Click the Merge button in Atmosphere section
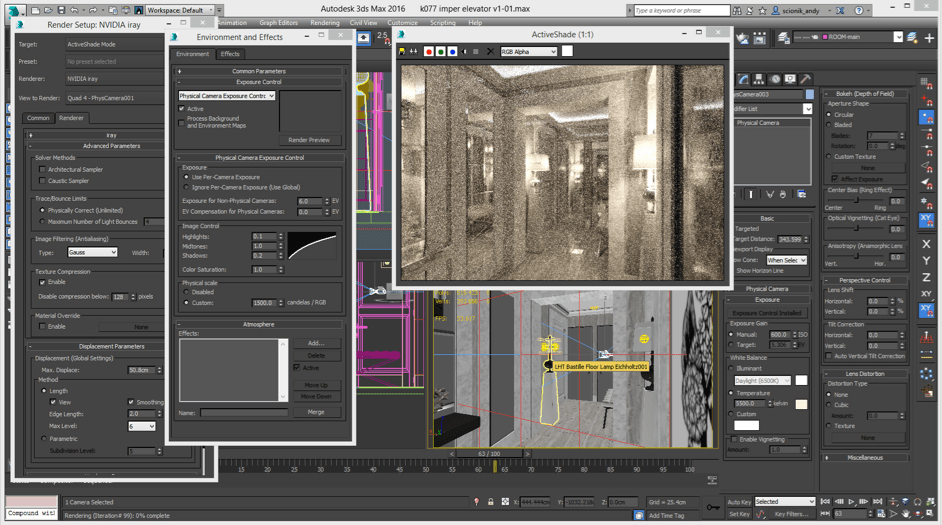 pos(316,412)
